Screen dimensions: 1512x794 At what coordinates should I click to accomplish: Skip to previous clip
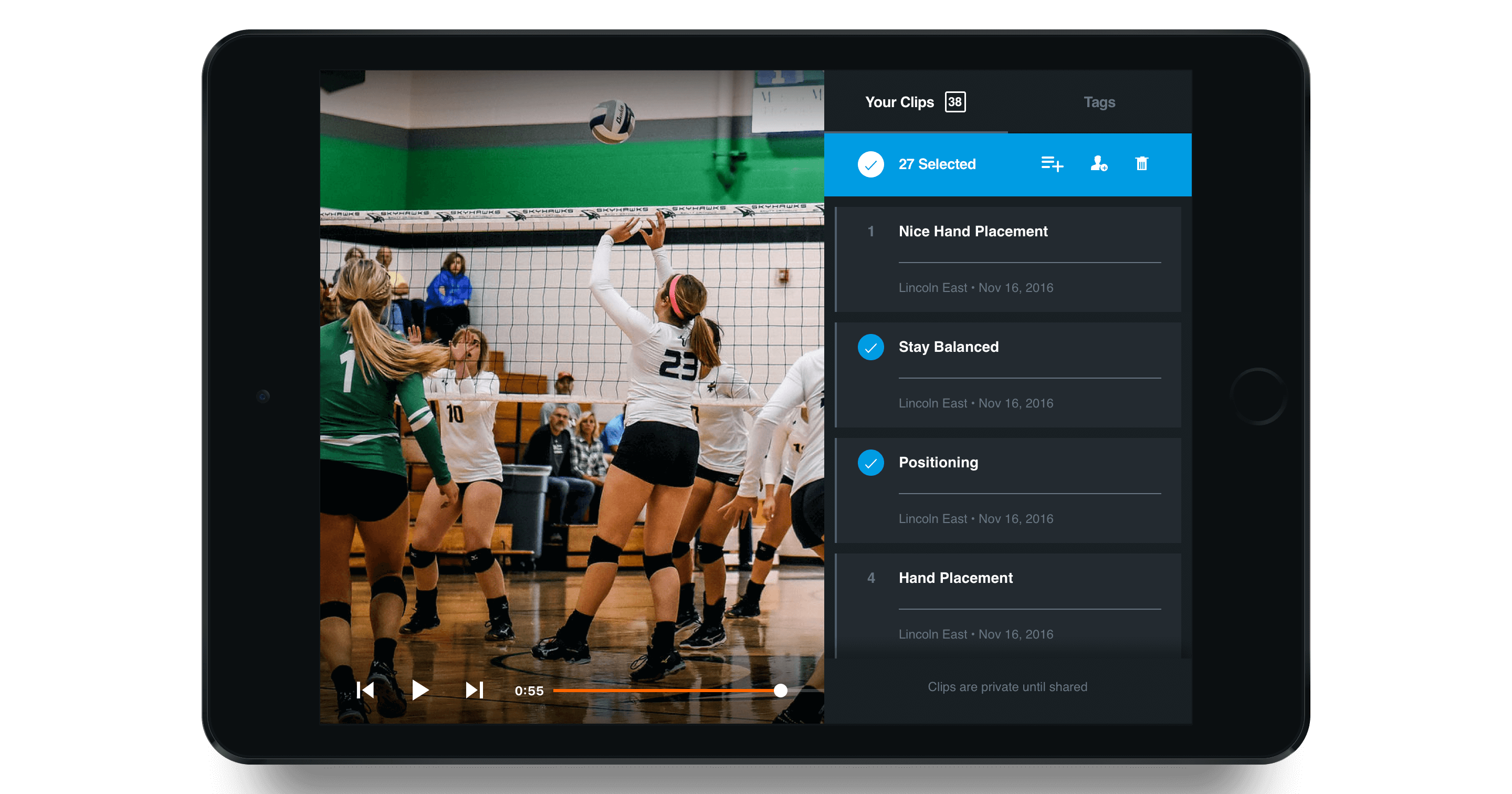[365, 690]
